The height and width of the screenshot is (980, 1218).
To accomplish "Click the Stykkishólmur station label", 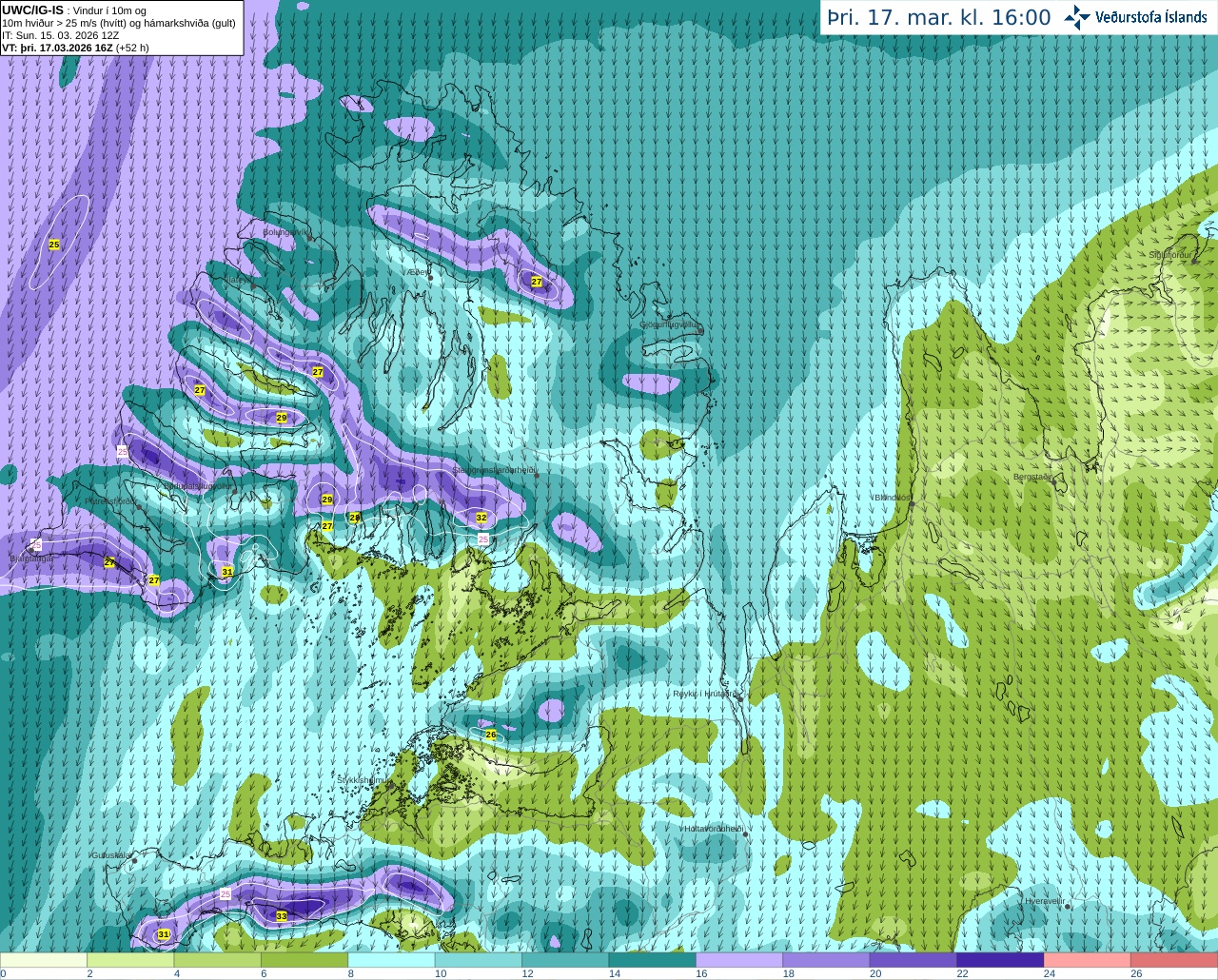I will (362, 779).
